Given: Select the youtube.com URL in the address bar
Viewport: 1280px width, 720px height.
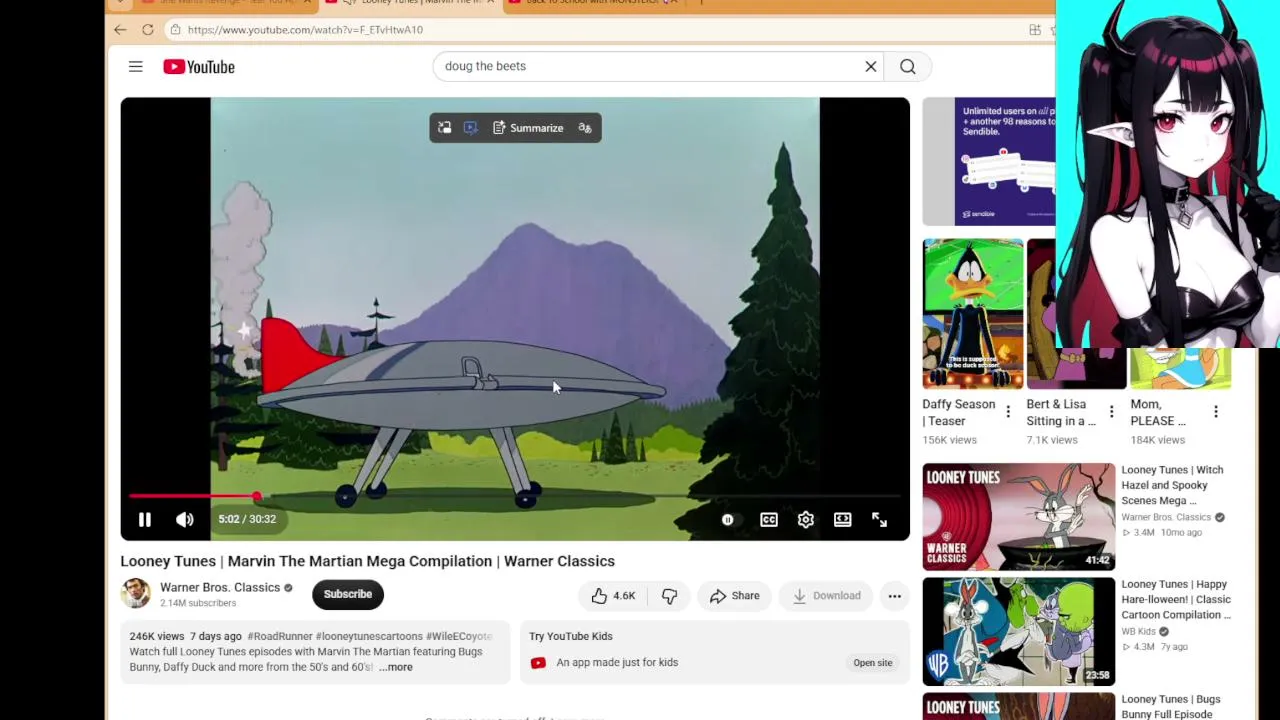Looking at the screenshot, I should pyautogui.click(x=305, y=30).
